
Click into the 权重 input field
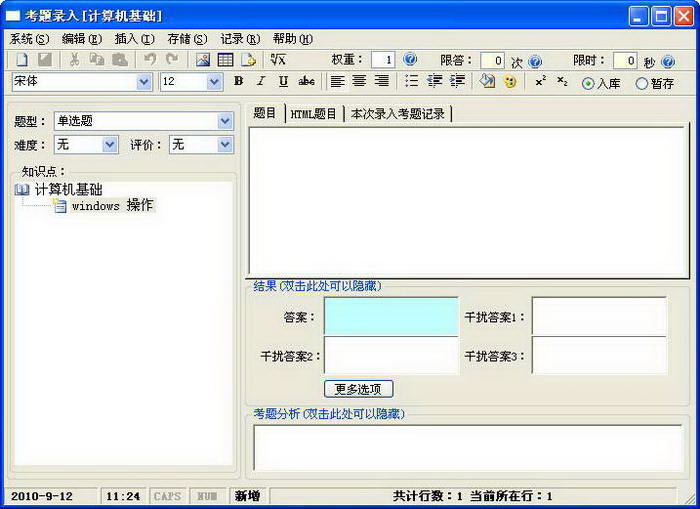(383, 60)
